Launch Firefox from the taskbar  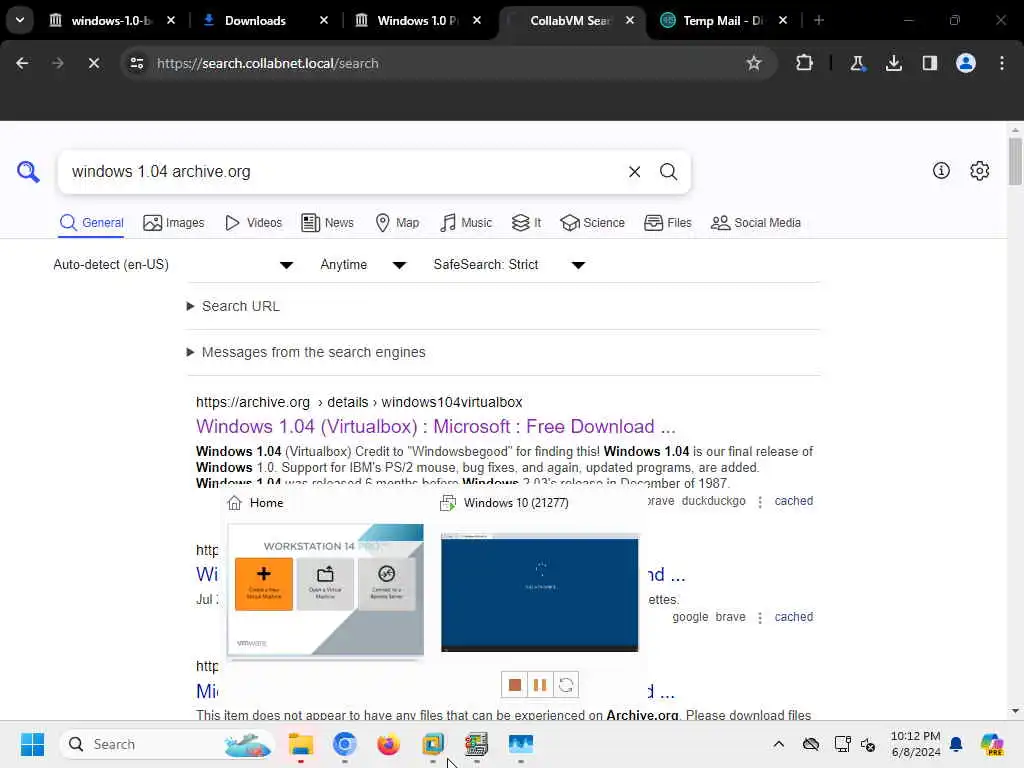click(389, 744)
